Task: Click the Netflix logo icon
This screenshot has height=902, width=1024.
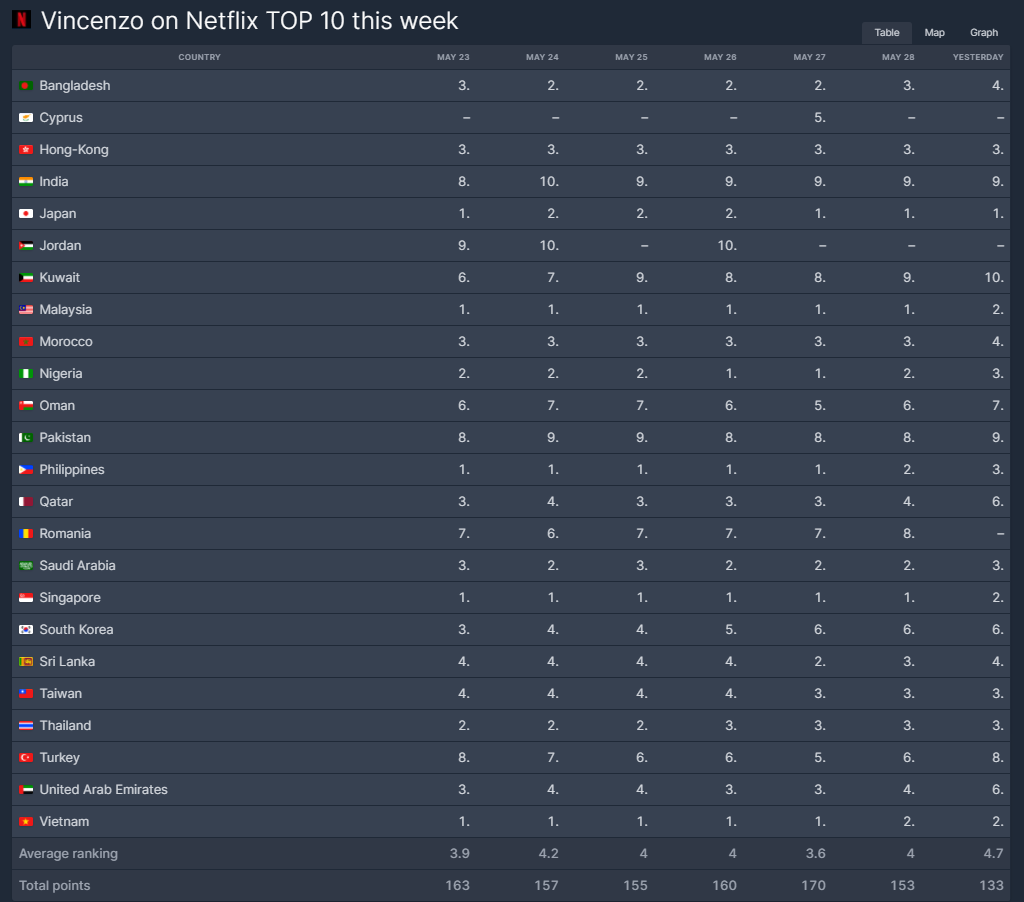Action: (x=22, y=20)
